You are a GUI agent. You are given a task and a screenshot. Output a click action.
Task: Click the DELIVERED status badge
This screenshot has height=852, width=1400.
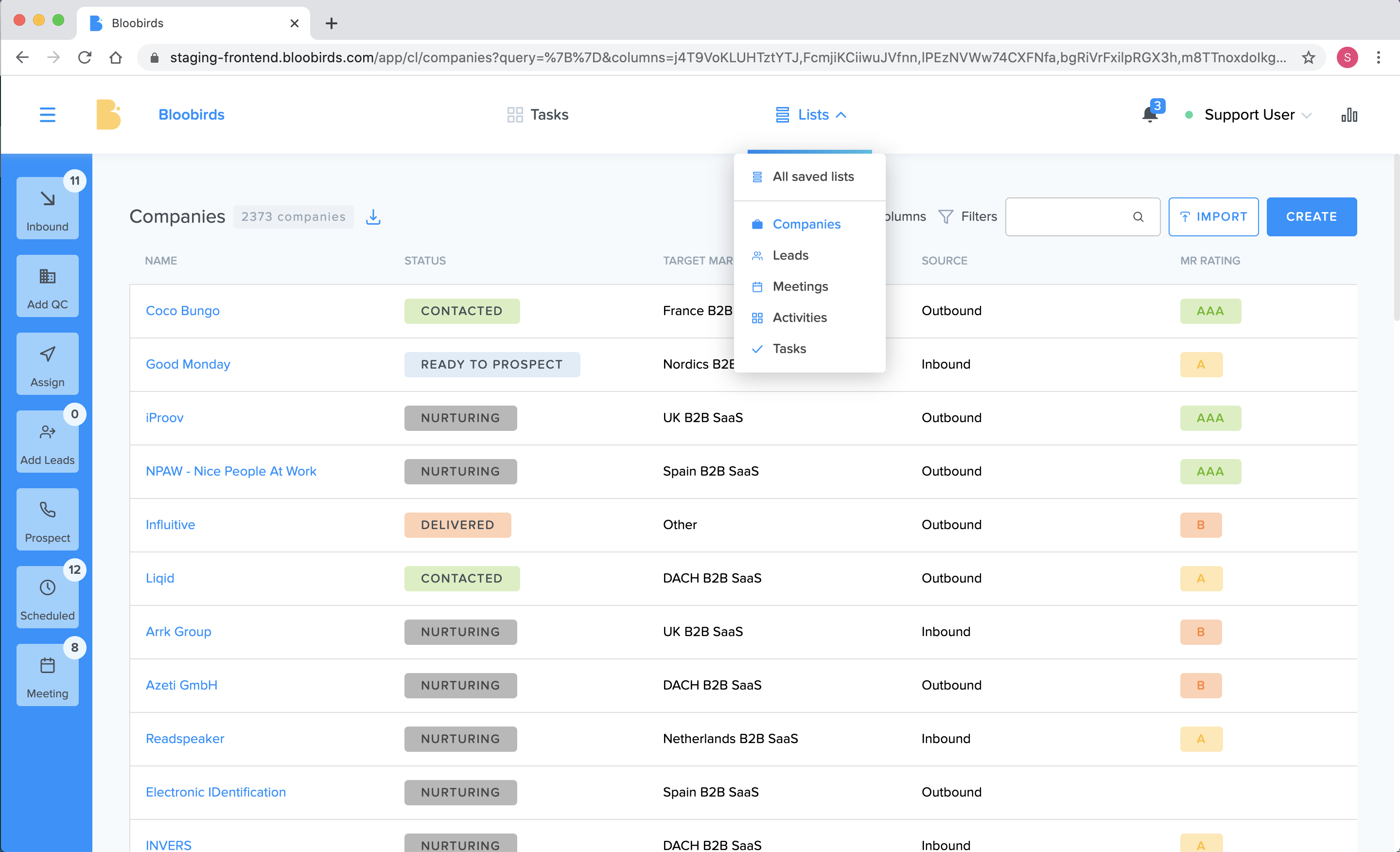457,525
